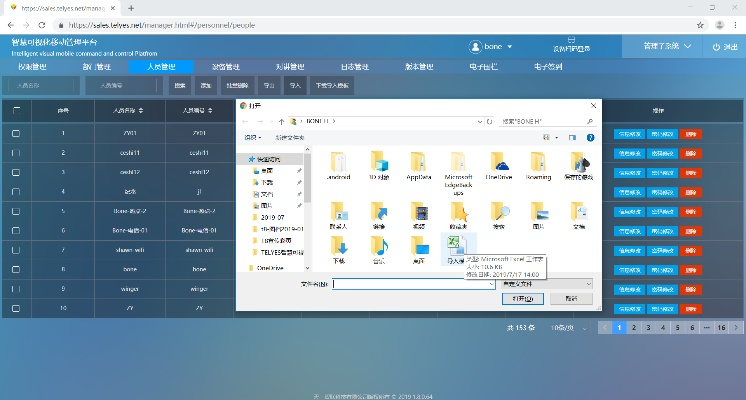Go to page 3 in pagination
Screen dimensions: 746x400
point(648,327)
